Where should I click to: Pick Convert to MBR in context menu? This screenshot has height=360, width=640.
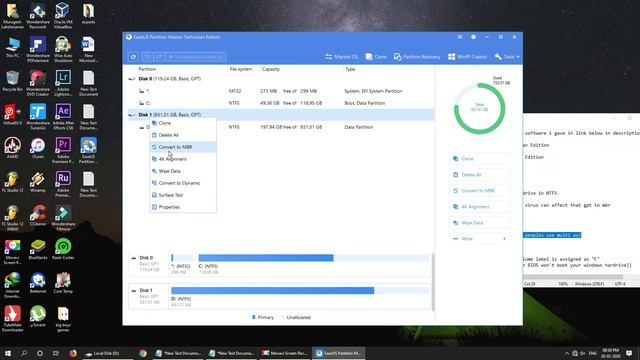(183, 147)
